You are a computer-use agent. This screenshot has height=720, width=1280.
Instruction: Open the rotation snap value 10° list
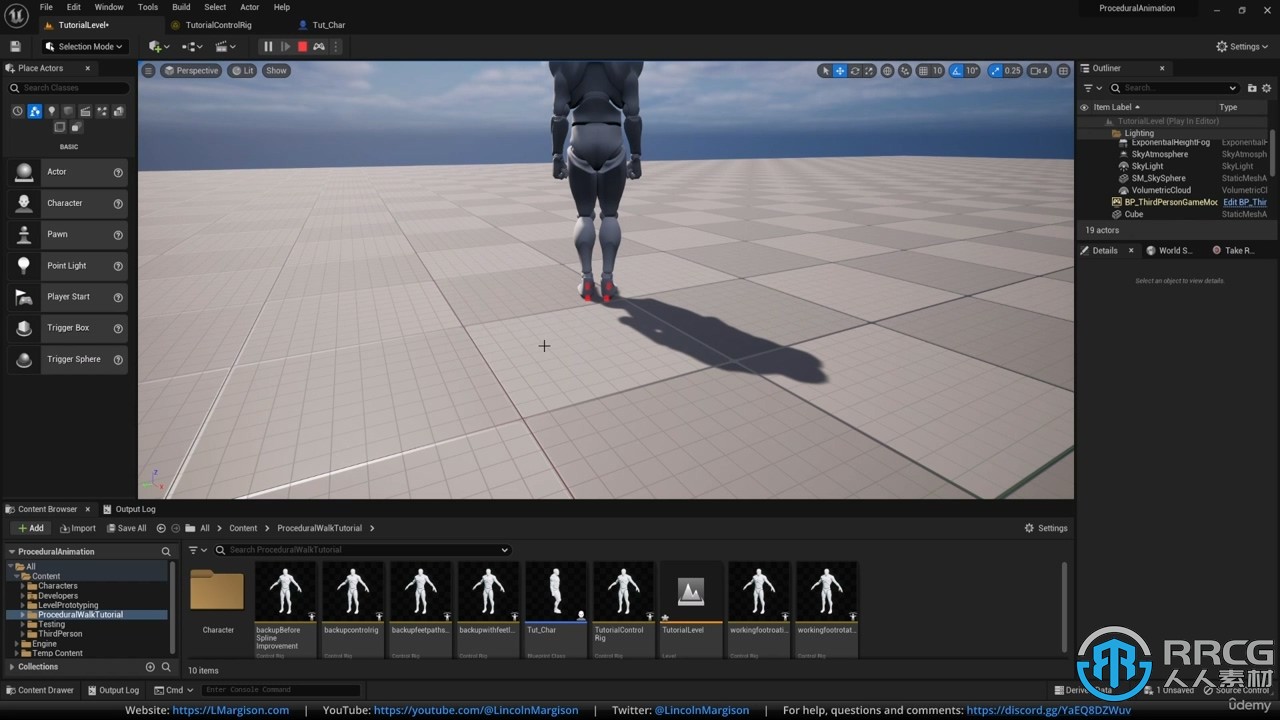tap(973, 71)
